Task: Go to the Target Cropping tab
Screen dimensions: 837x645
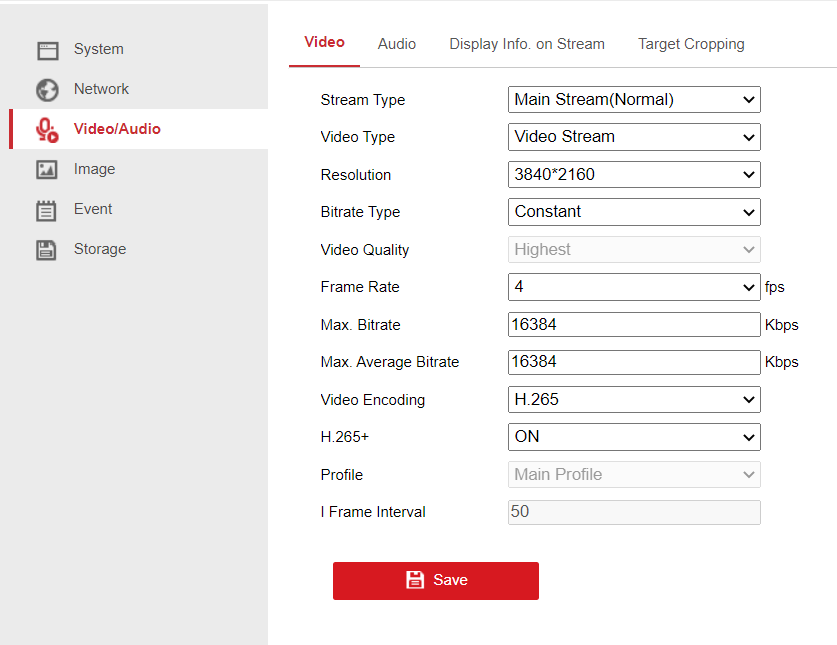Action: (691, 44)
